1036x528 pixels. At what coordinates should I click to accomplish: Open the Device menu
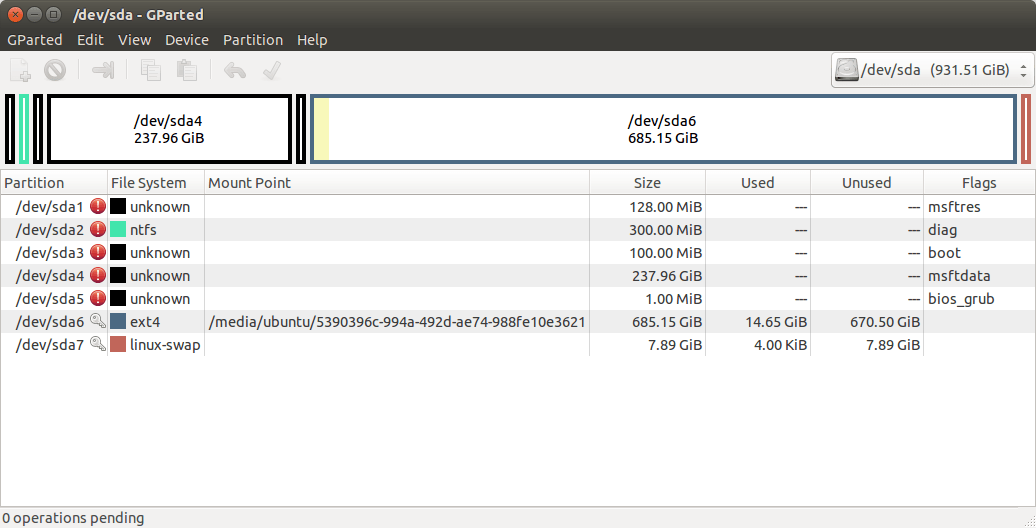click(x=187, y=40)
